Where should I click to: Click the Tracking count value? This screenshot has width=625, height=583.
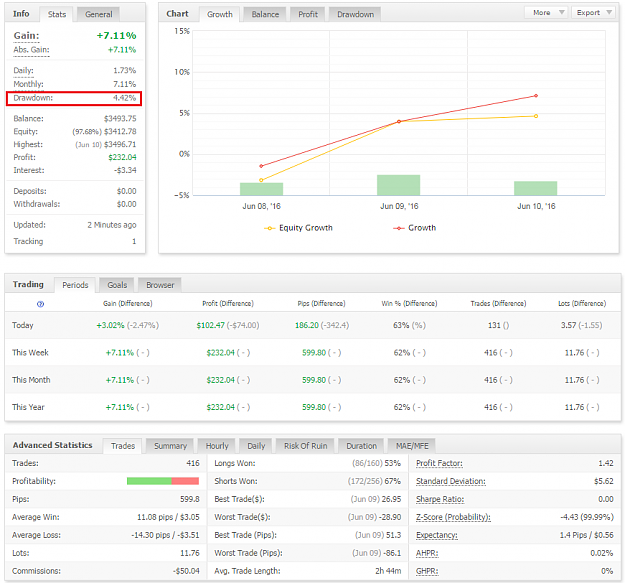pyautogui.click(x=134, y=241)
